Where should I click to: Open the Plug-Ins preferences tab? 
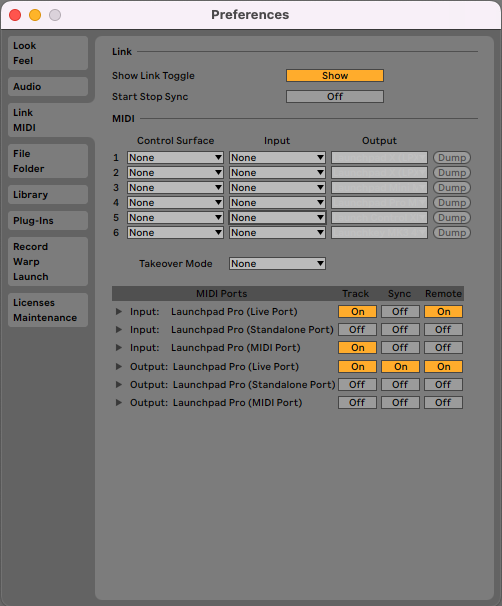click(48, 221)
